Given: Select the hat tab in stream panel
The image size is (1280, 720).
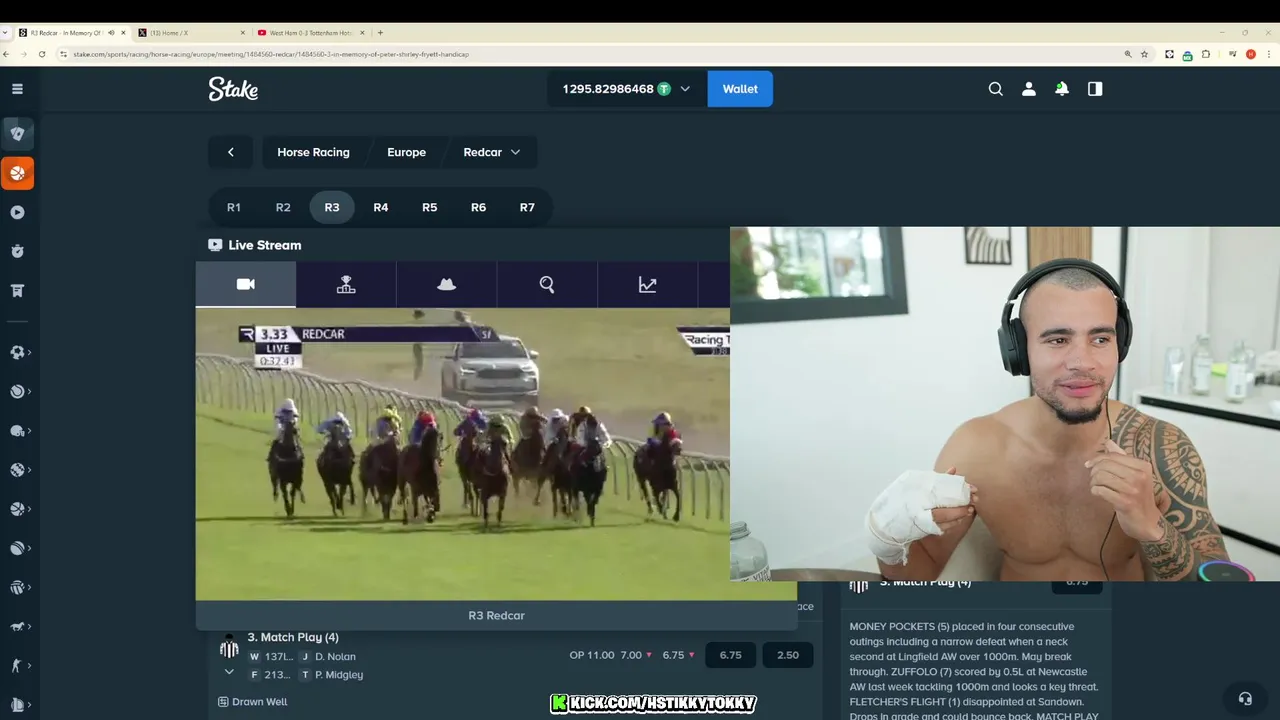Looking at the screenshot, I should (447, 284).
